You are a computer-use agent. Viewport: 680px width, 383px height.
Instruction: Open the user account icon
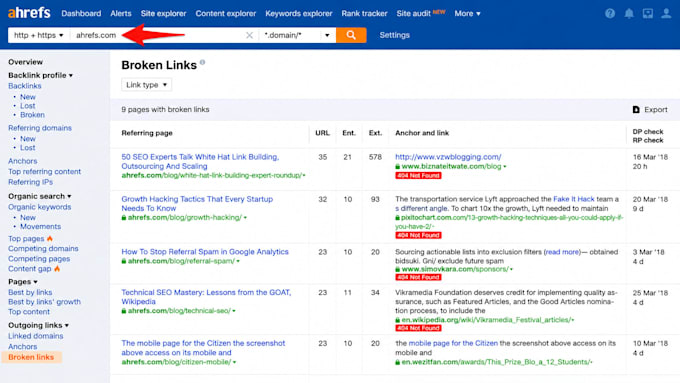666,13
